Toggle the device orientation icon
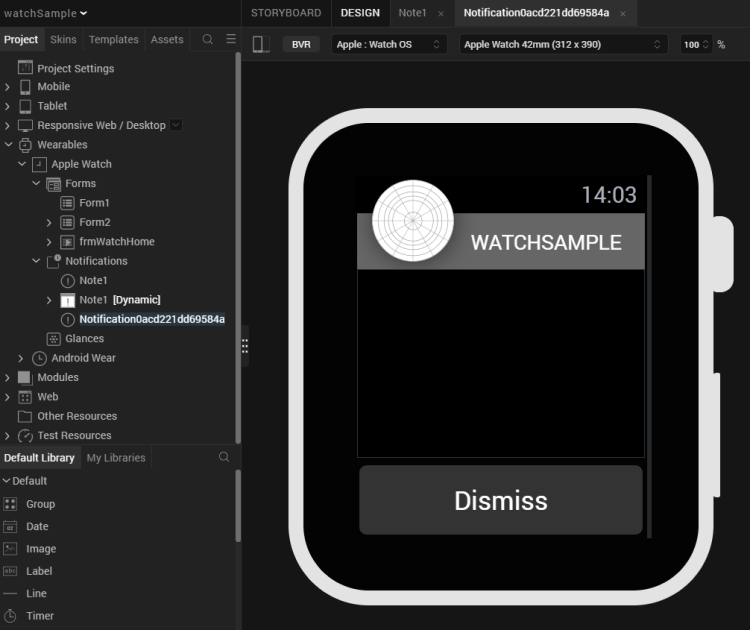The height and width of the screenshot is (630, 750). [x=261, y=44]
